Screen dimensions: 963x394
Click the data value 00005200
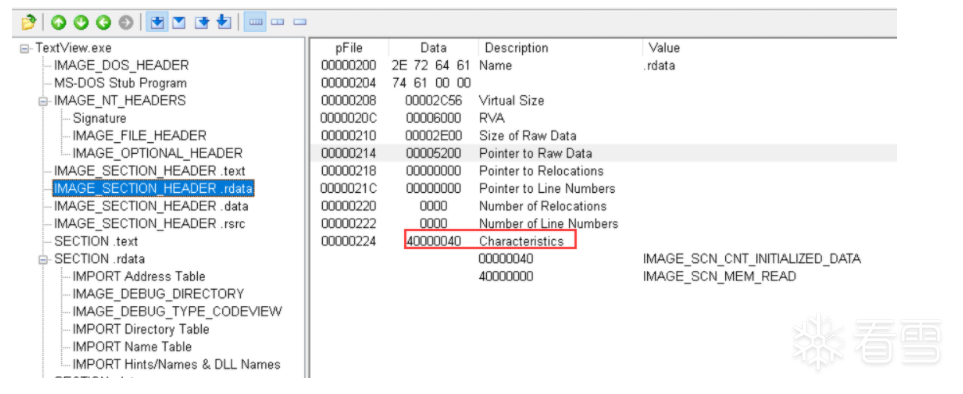coord(434,153)
